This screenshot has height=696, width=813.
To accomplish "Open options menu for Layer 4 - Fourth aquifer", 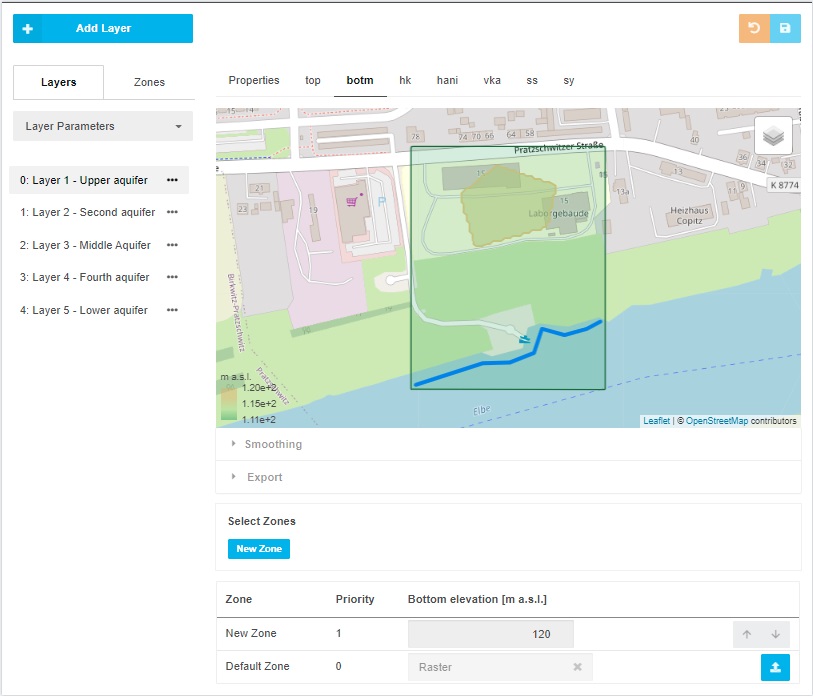I will click(x=172, y=277).
